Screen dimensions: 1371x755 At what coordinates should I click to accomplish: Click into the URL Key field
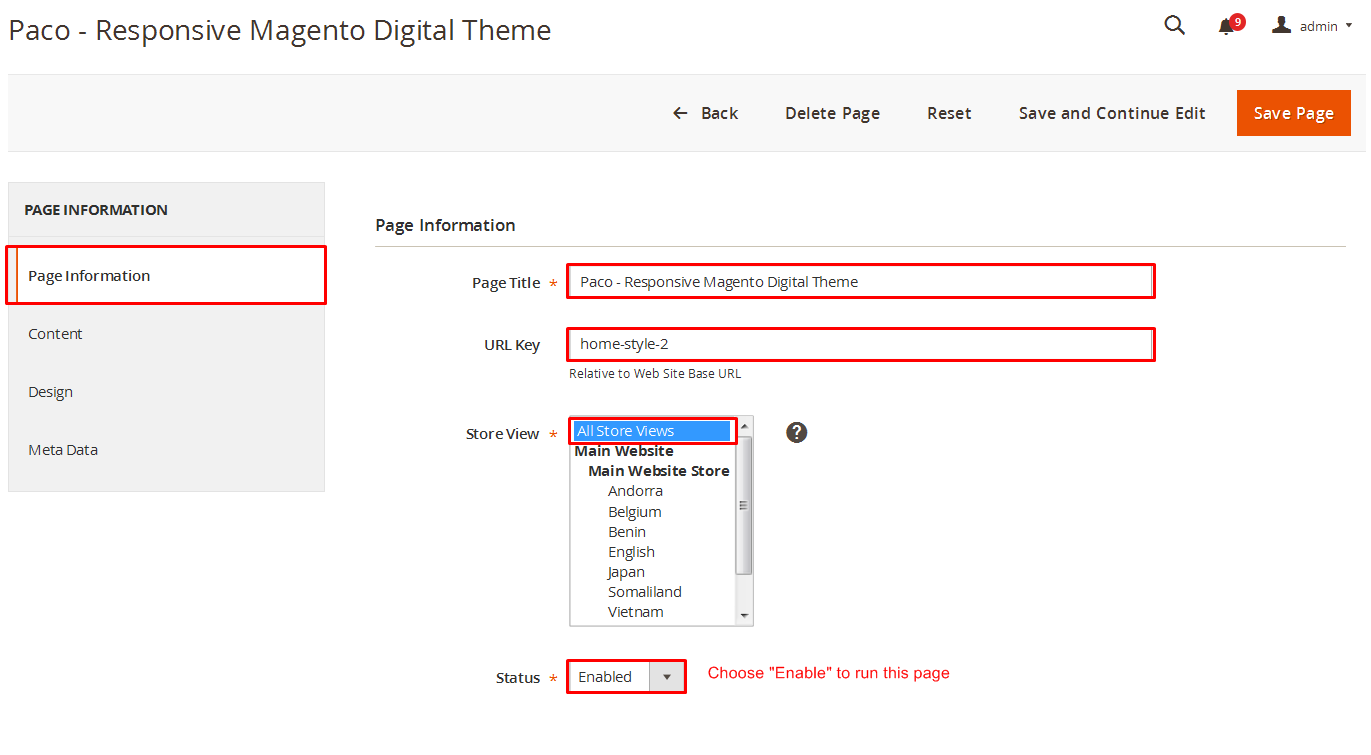pos(861,344)
